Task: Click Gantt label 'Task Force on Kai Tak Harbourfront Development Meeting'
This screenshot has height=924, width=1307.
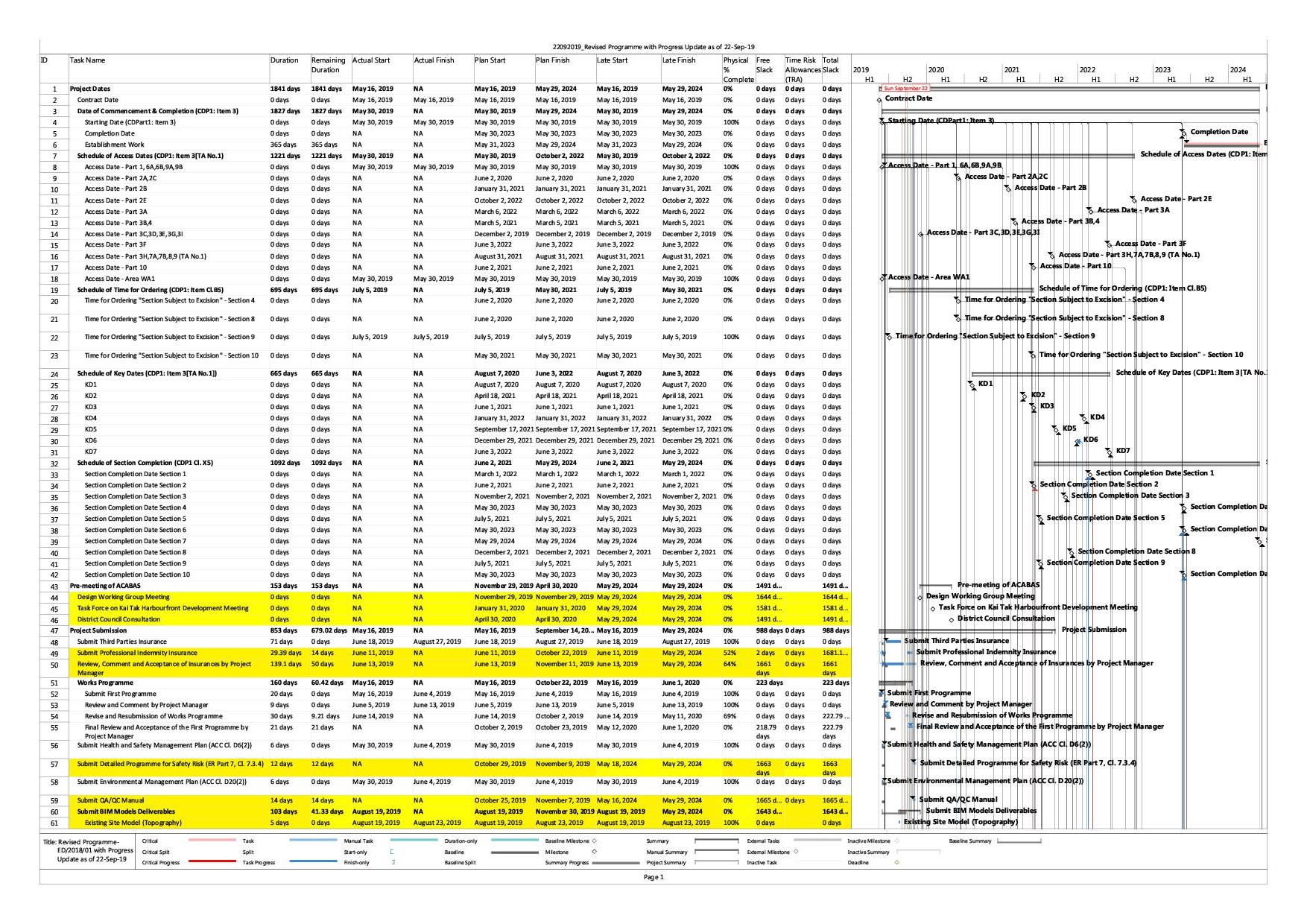Action: pyautogui.click(x=1038, y=607)
